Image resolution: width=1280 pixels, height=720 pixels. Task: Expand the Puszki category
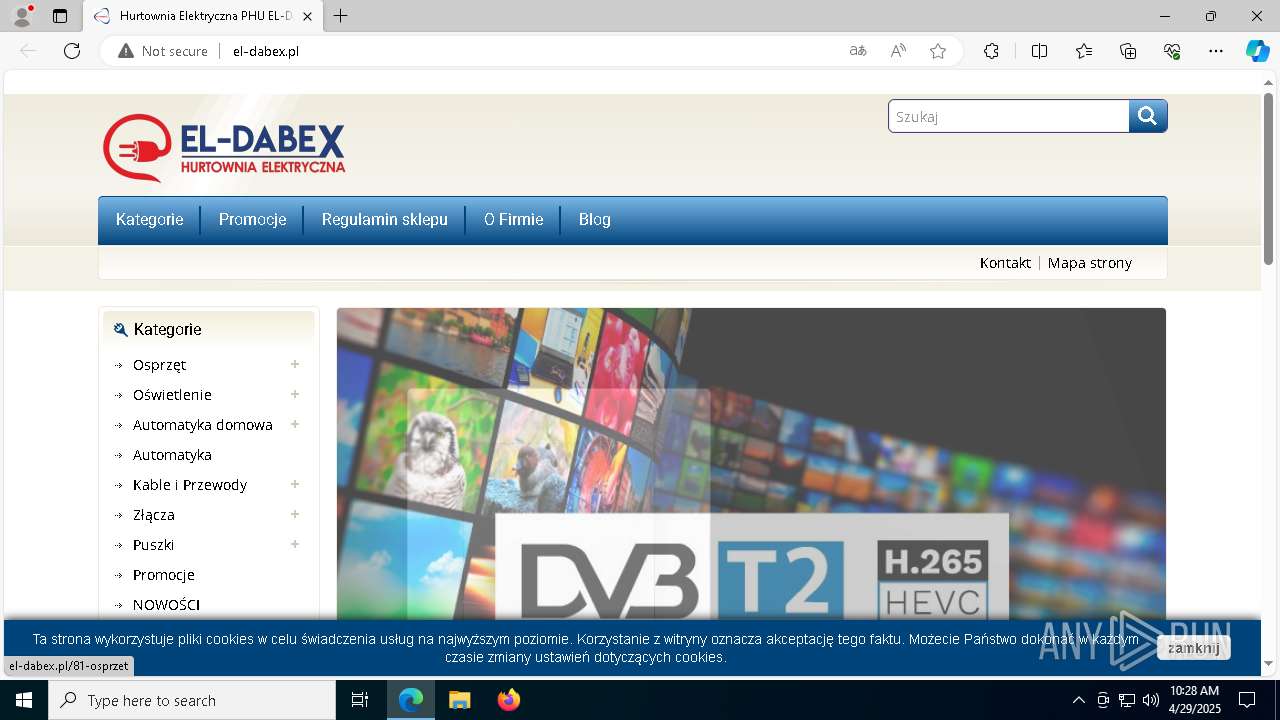tap(295, 544)
